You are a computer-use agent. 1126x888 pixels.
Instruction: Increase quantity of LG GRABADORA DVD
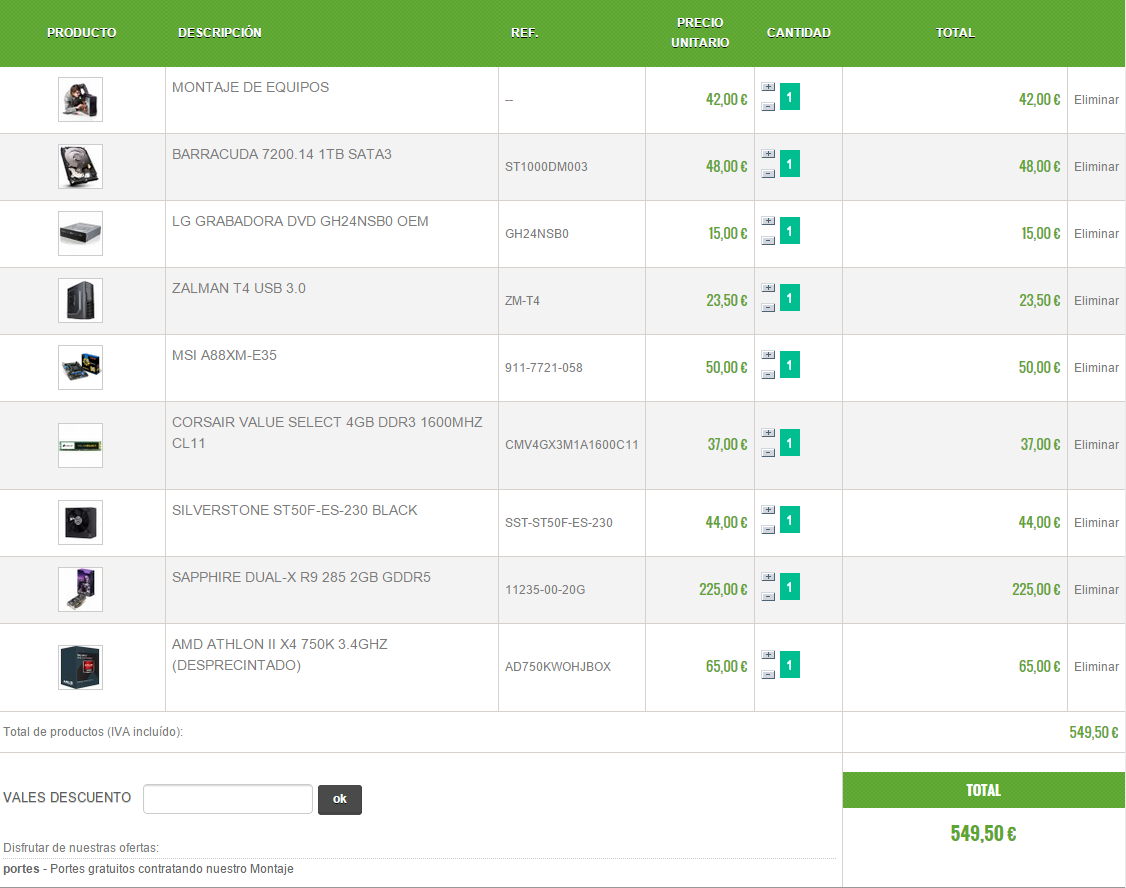coord(768,221)
